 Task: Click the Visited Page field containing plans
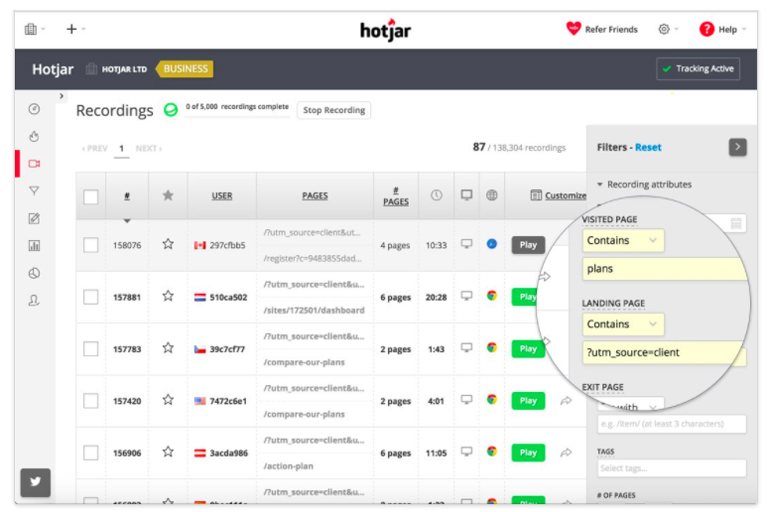[665, 269]
